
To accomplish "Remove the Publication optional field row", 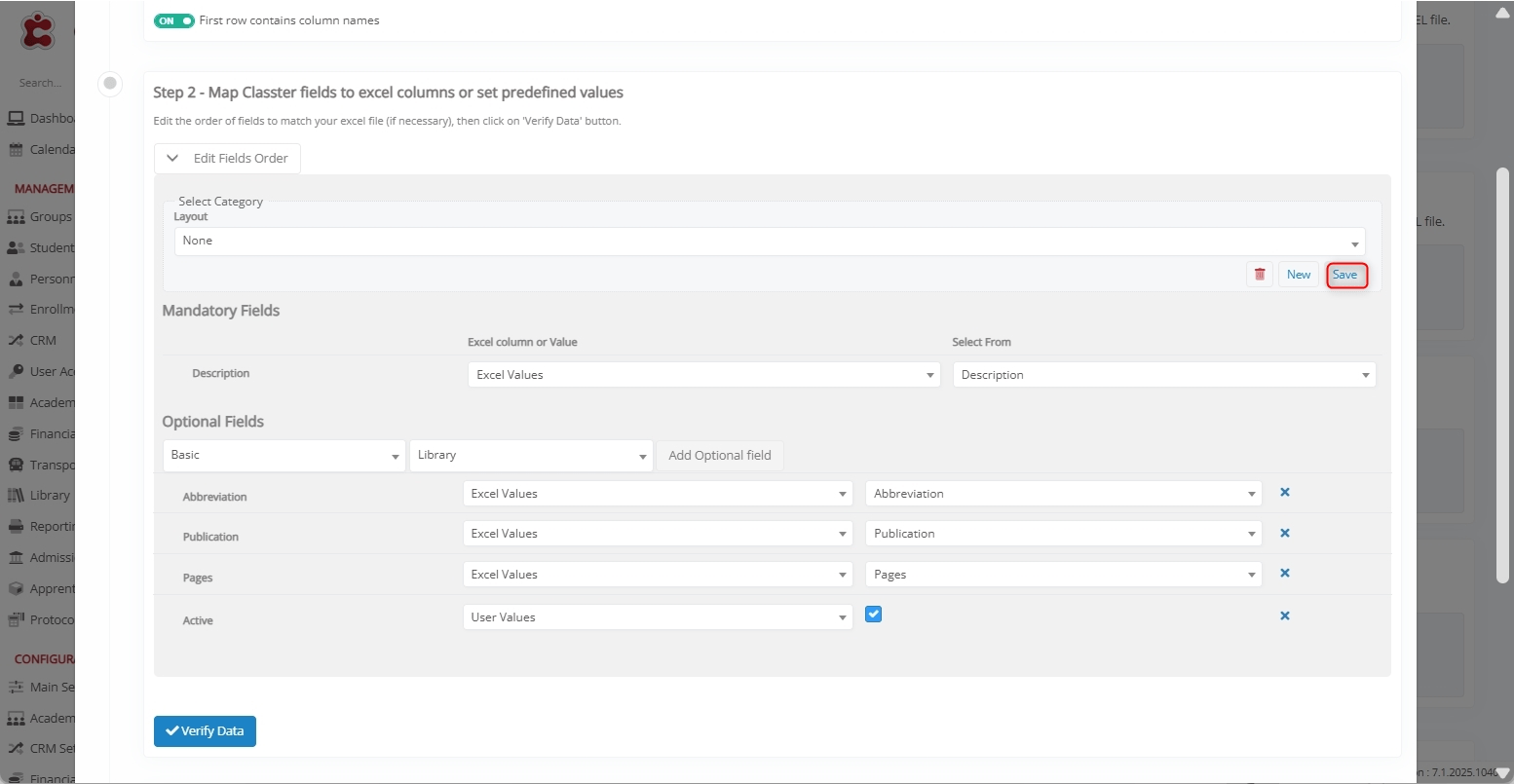I will pos(1284,533).
